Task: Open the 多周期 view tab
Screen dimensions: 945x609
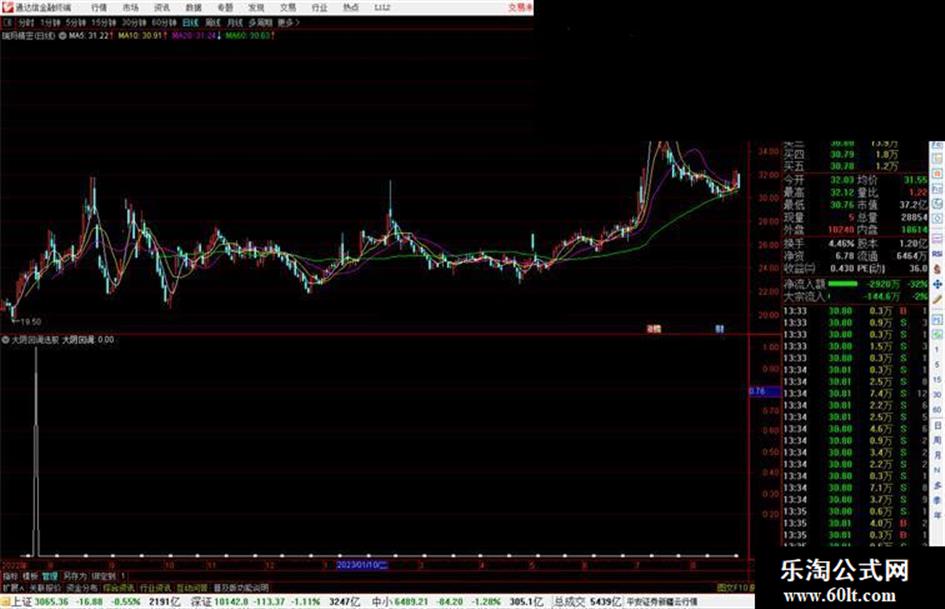Action: point(260,22)
